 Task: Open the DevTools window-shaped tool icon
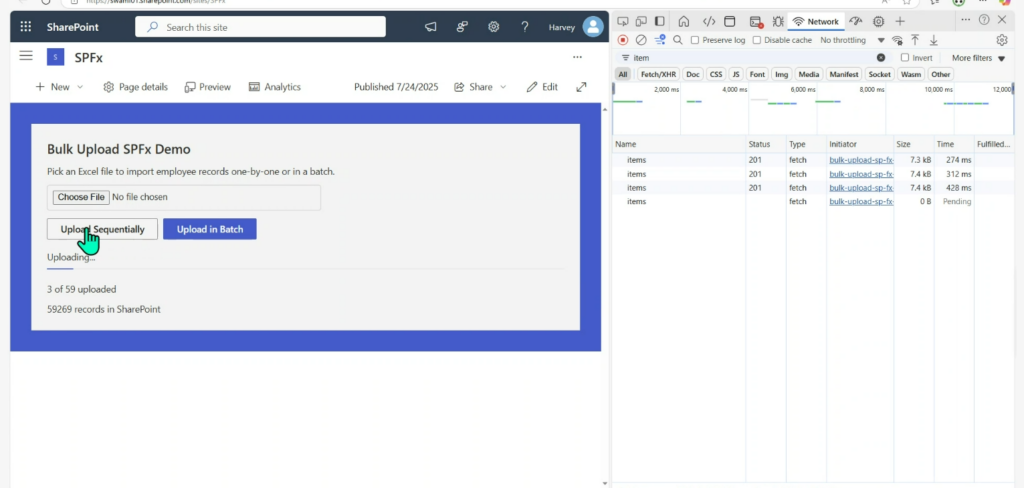click(x=729, y=21)
